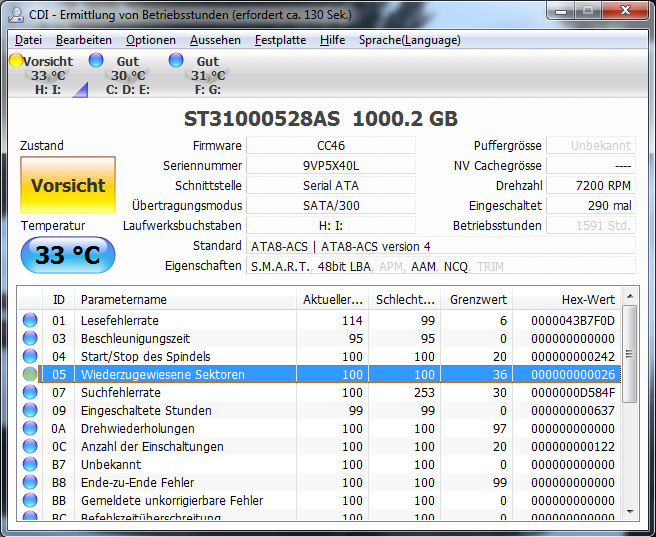
Task: Click status orb for Beschleunigungszeit row
Action: tap(30, 338)
